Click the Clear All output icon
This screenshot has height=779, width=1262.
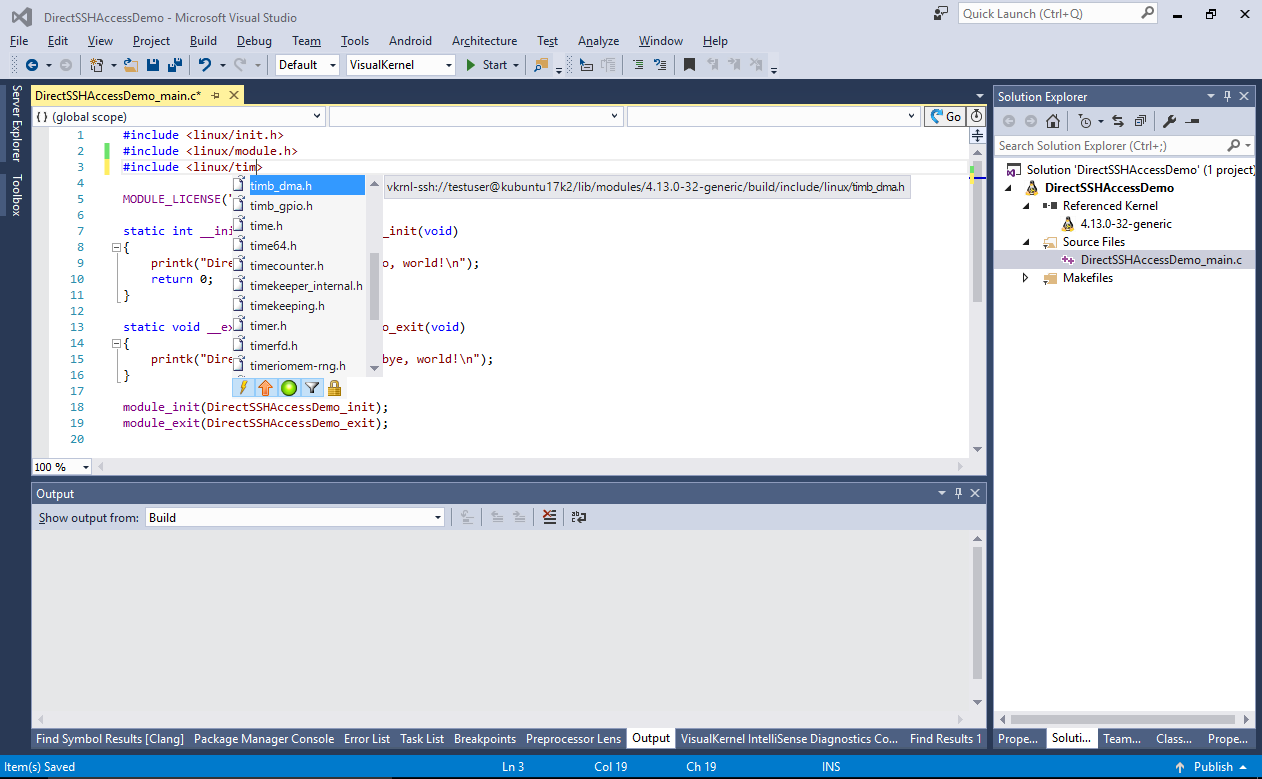pyautogui.click(x=549, y=517)
